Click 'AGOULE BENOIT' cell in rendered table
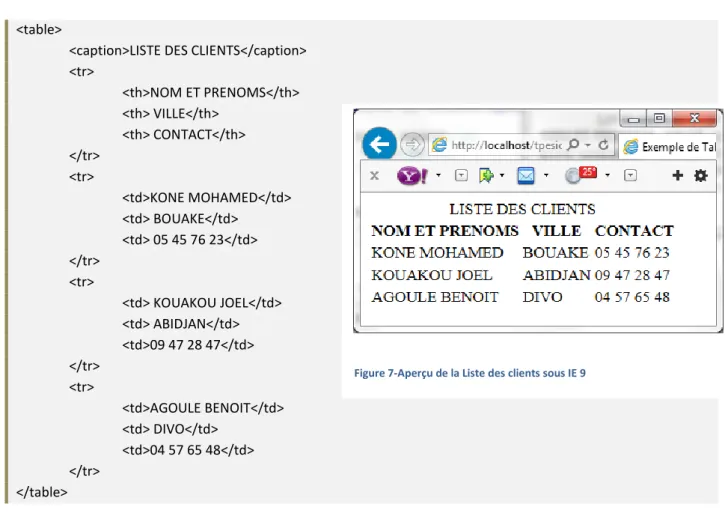Image resolution: width=725 pixels, height=516 pixels. click(x=435, y=297)
